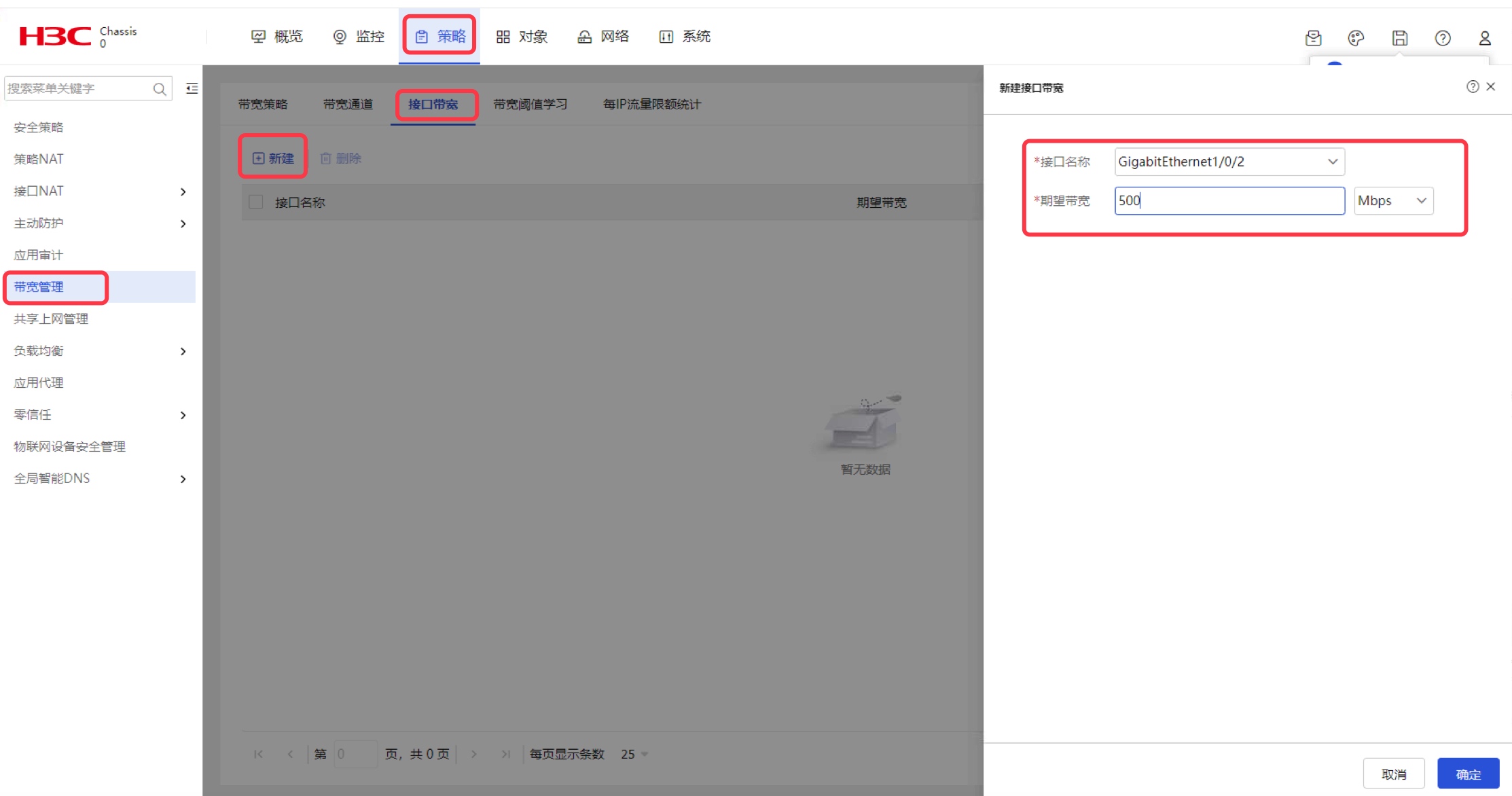Screen dimensions: 1512x796
Task: Open the 网络 network menu
Action: pyautogui.click(x=603, y=36)
